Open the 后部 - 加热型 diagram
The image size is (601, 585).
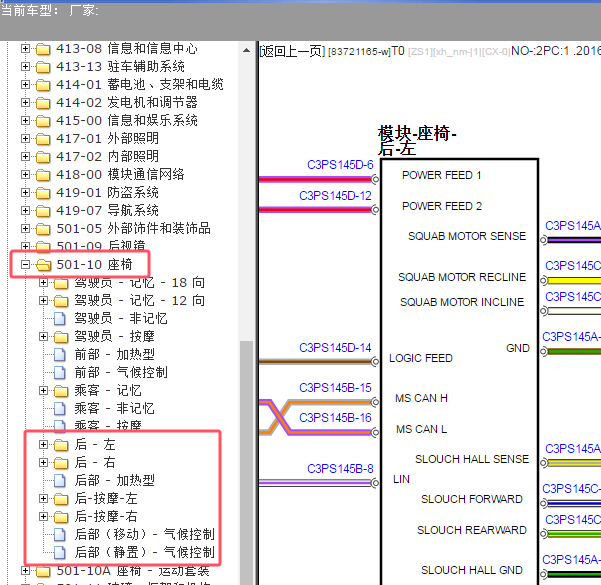tap(114, 480)
